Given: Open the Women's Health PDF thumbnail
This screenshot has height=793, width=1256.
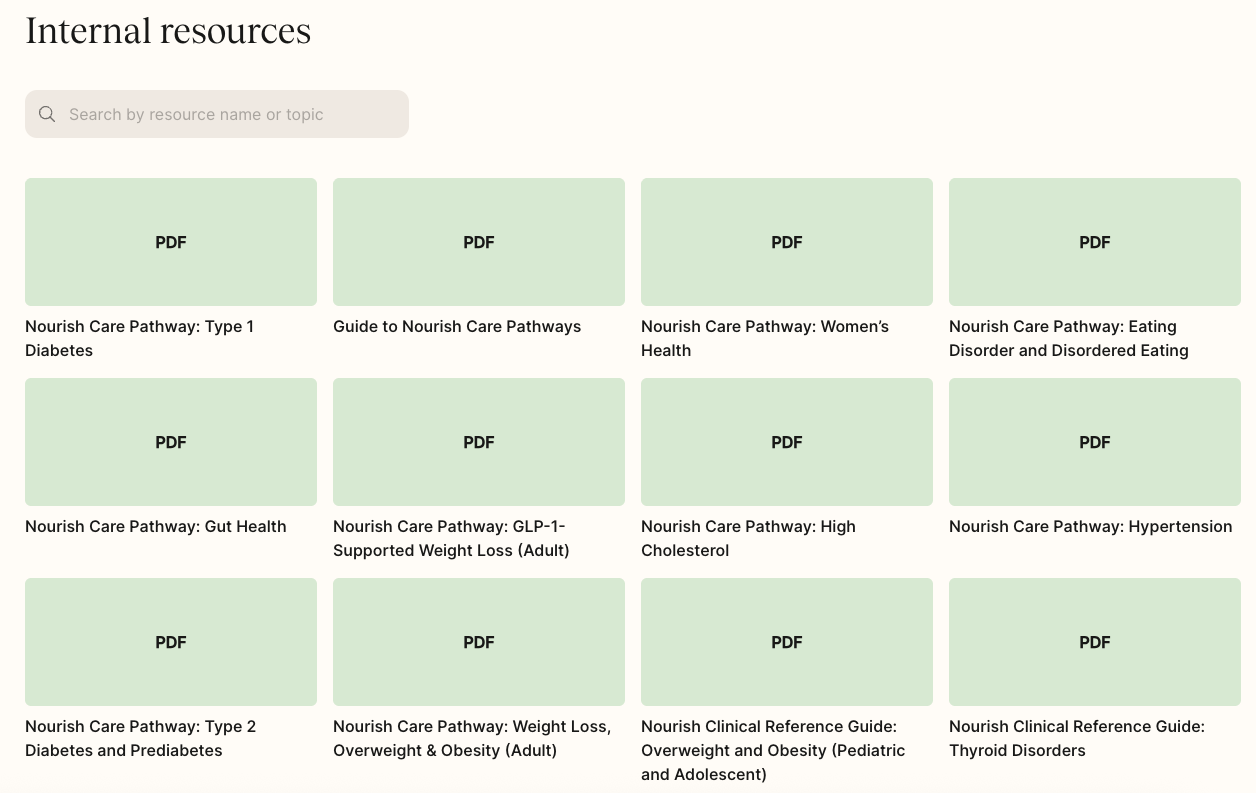Looking at the screenshot, I should (x=787, y=242).
